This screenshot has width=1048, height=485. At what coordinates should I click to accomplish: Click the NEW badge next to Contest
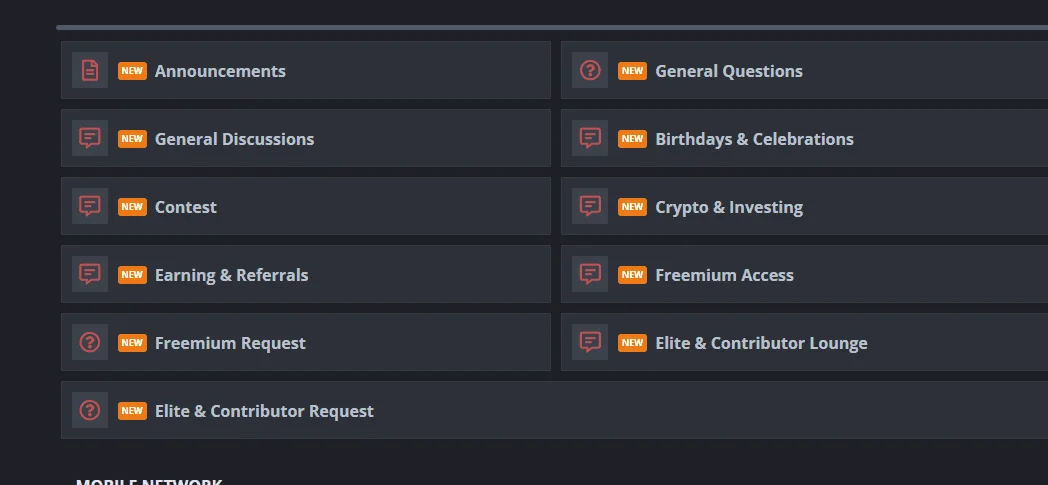(132, 206)
